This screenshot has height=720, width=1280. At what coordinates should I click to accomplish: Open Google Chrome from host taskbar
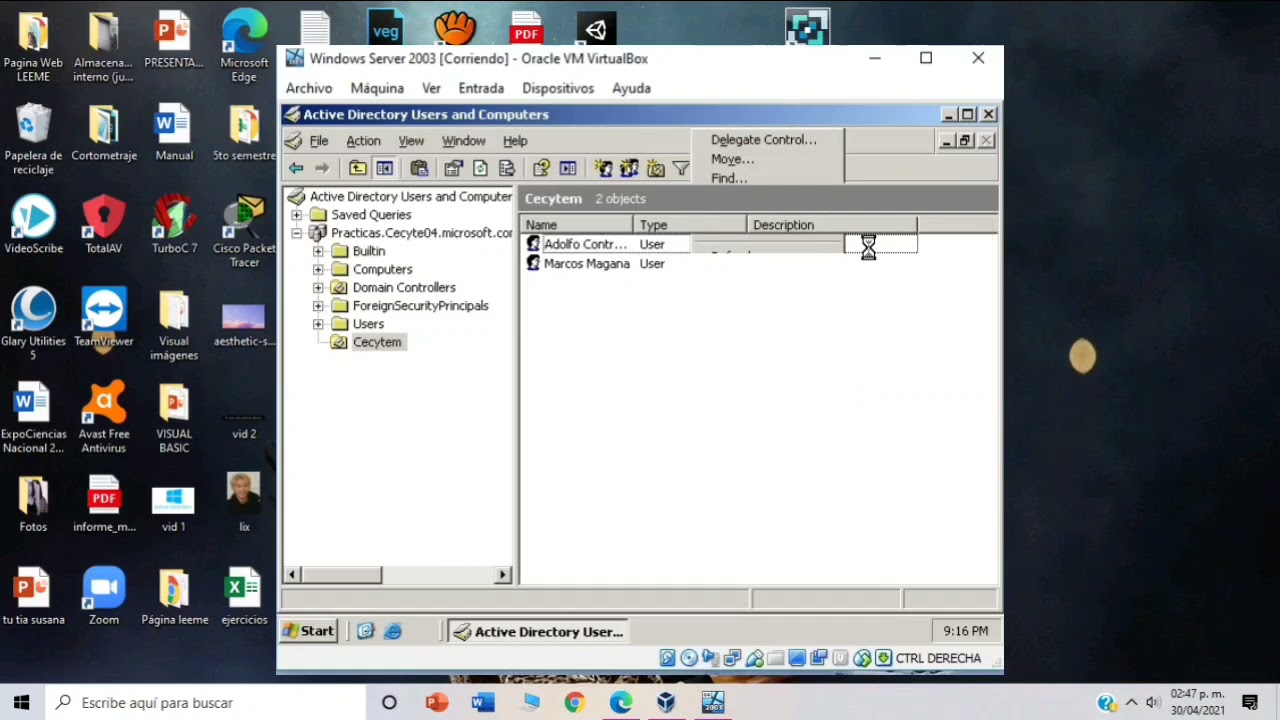point(574,703)
